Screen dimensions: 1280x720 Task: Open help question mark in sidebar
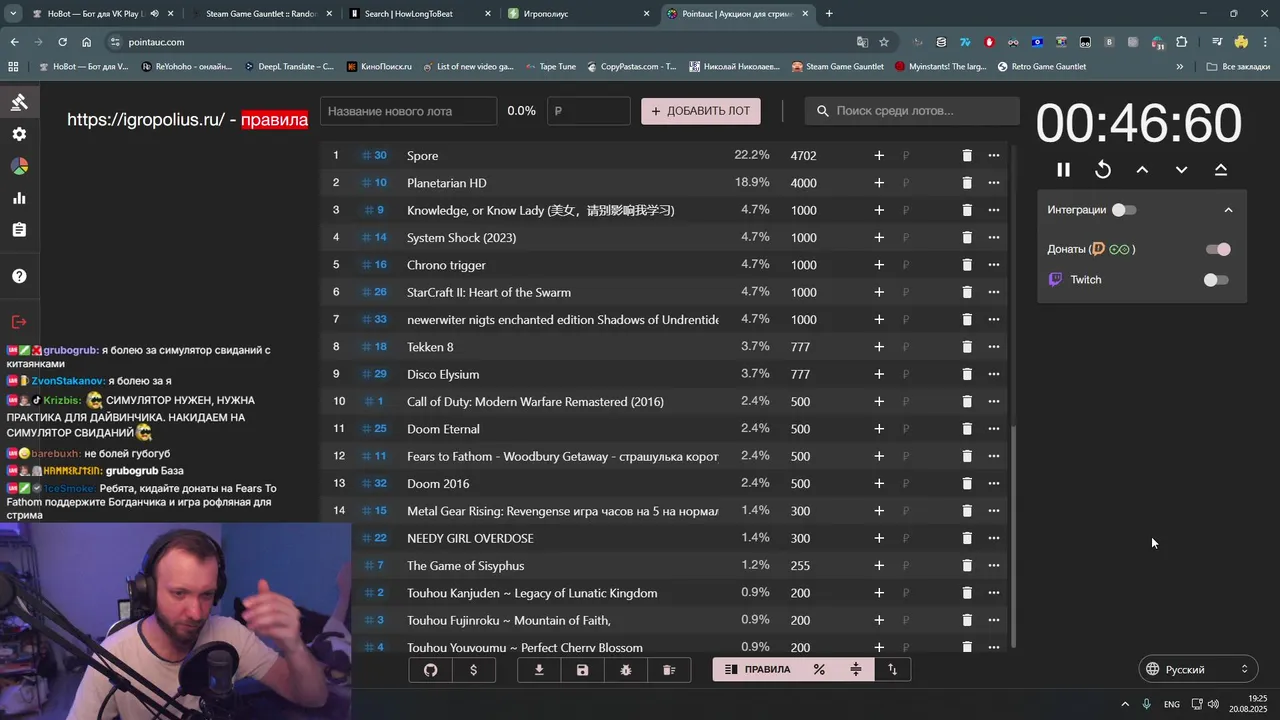tap(19, 276)
